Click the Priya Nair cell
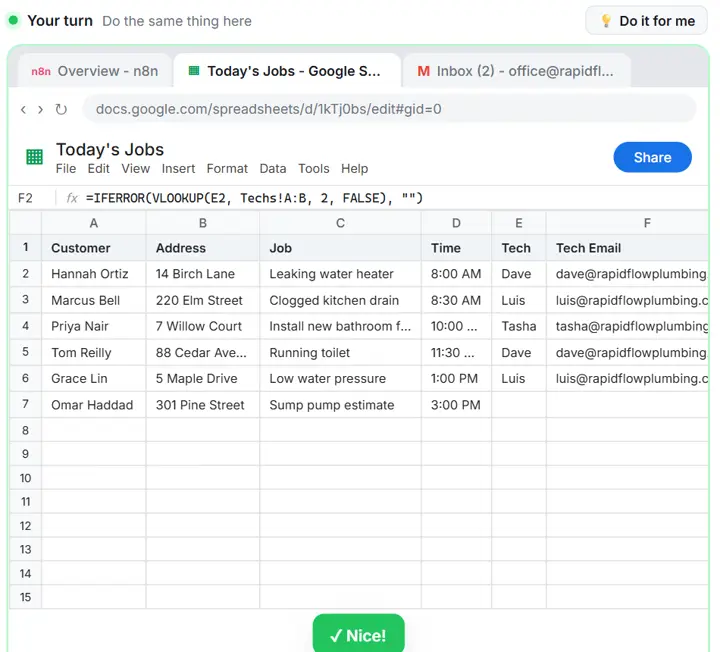The image size is (720, 652). (x=94, y=326)
